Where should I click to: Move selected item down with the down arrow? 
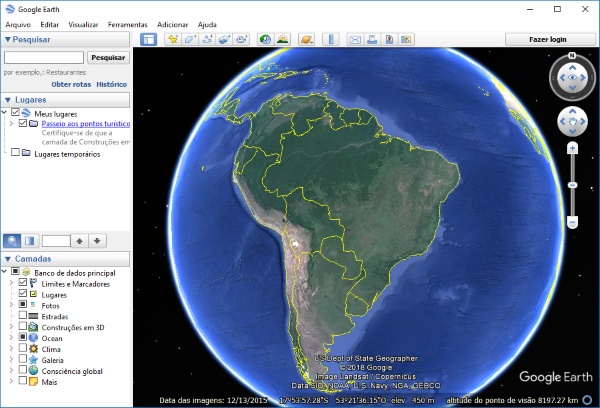pyautogui.click(x=97, y=241)
